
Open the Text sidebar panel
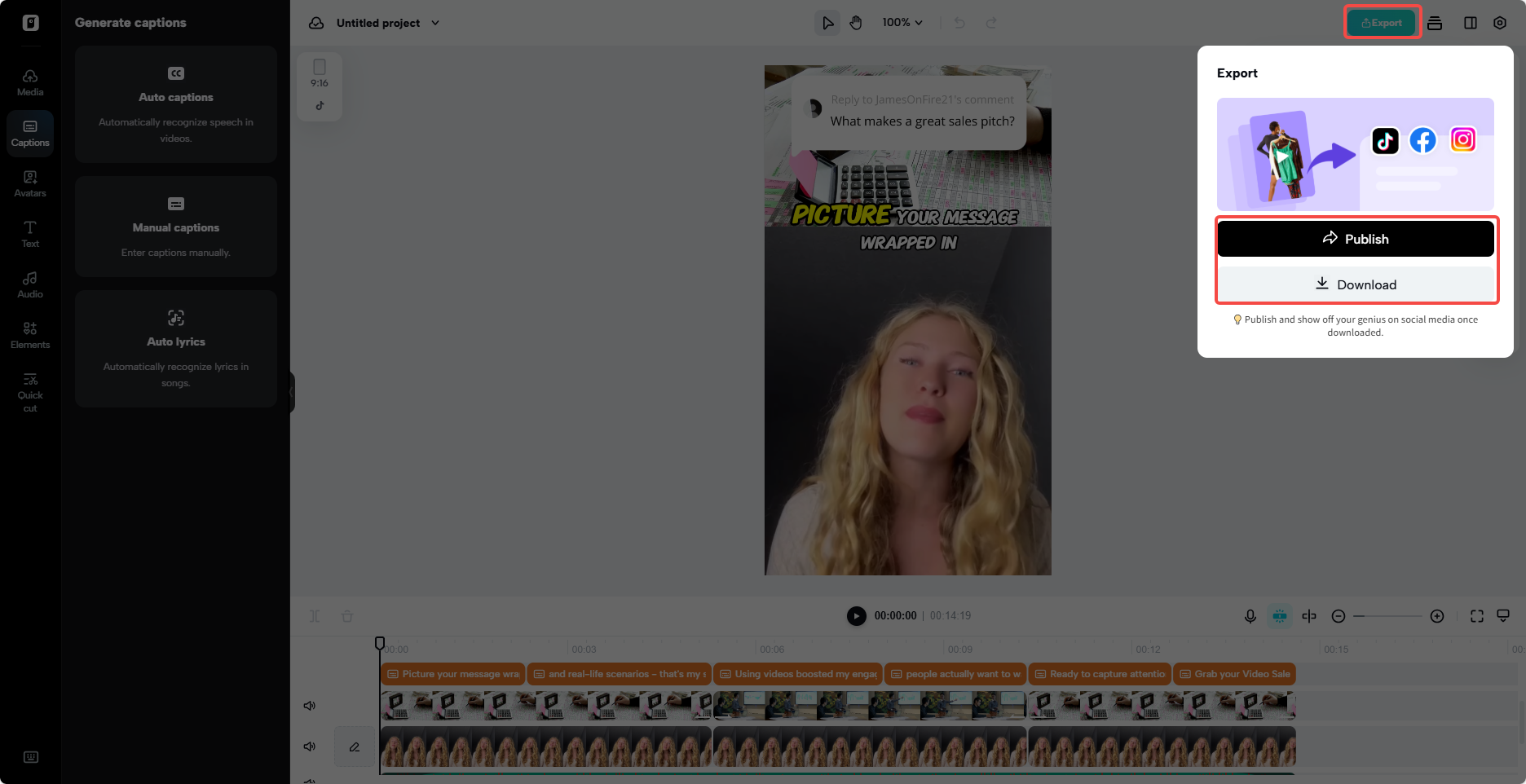30,235
